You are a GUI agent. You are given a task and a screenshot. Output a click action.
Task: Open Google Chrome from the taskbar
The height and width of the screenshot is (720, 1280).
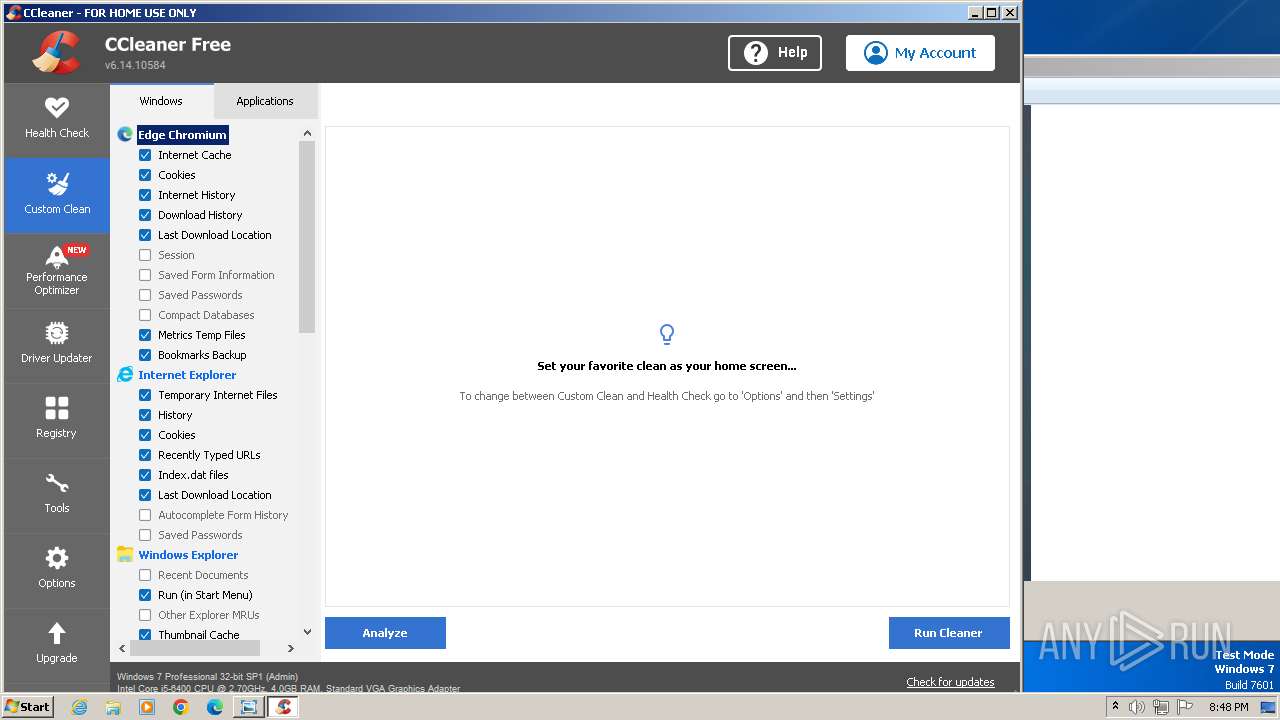pyautogui.click(x=181, y=707)
